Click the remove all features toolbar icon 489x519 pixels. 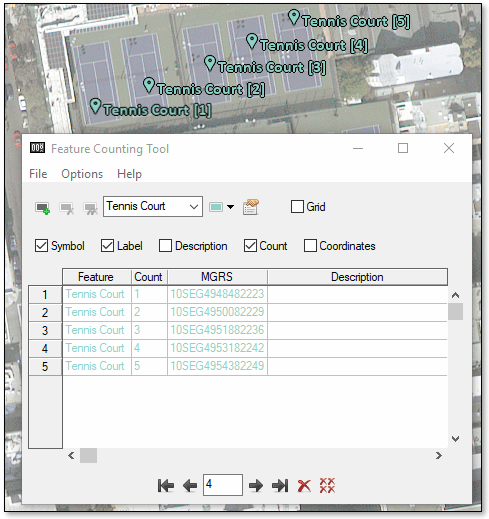pos(90,208)
